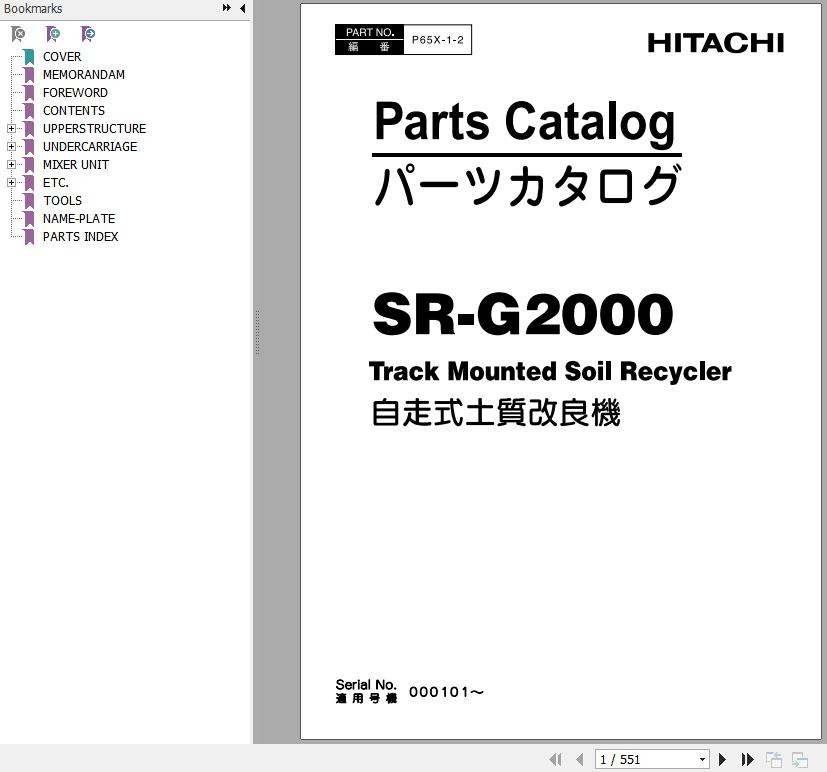Go to the first page
Image resolution: width=827 pixels, height=772 pixels.
click(555, 759)
